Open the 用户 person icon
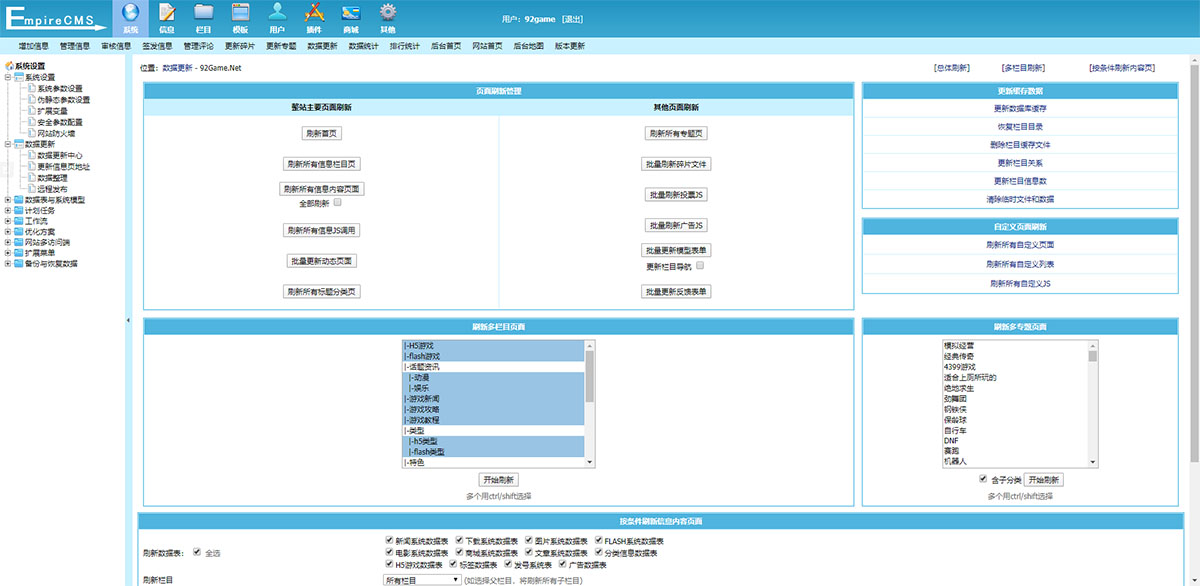1200x586 pixels. pyautogui.click(x=277, y=13)
